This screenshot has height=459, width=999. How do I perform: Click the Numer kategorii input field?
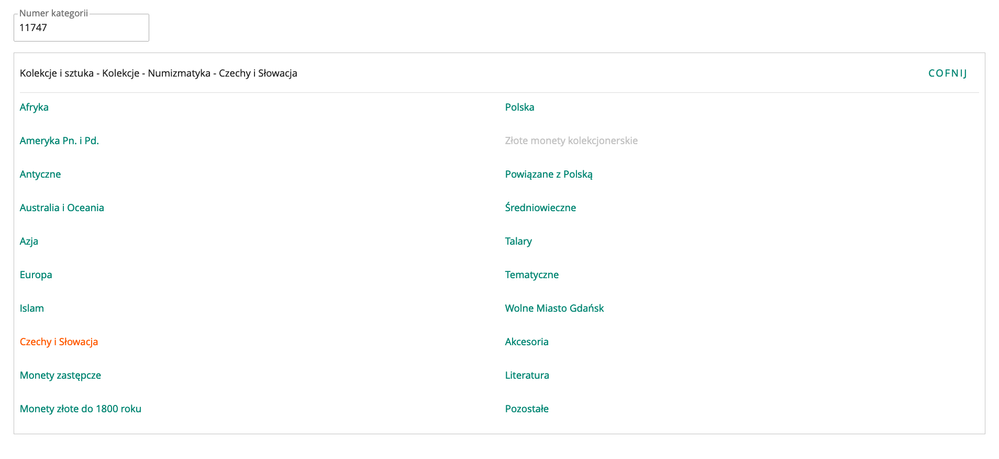(81, 28)
